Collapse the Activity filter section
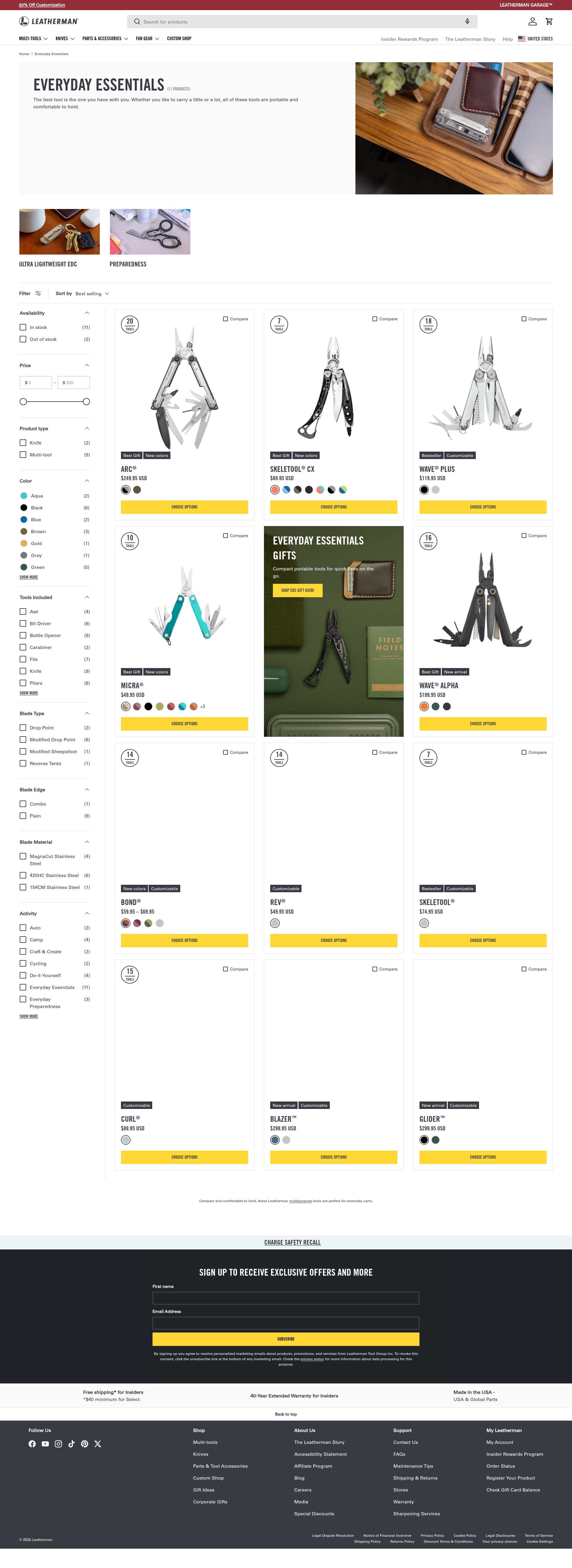This screenshot has width=572, height=1568. coord(87,914)
